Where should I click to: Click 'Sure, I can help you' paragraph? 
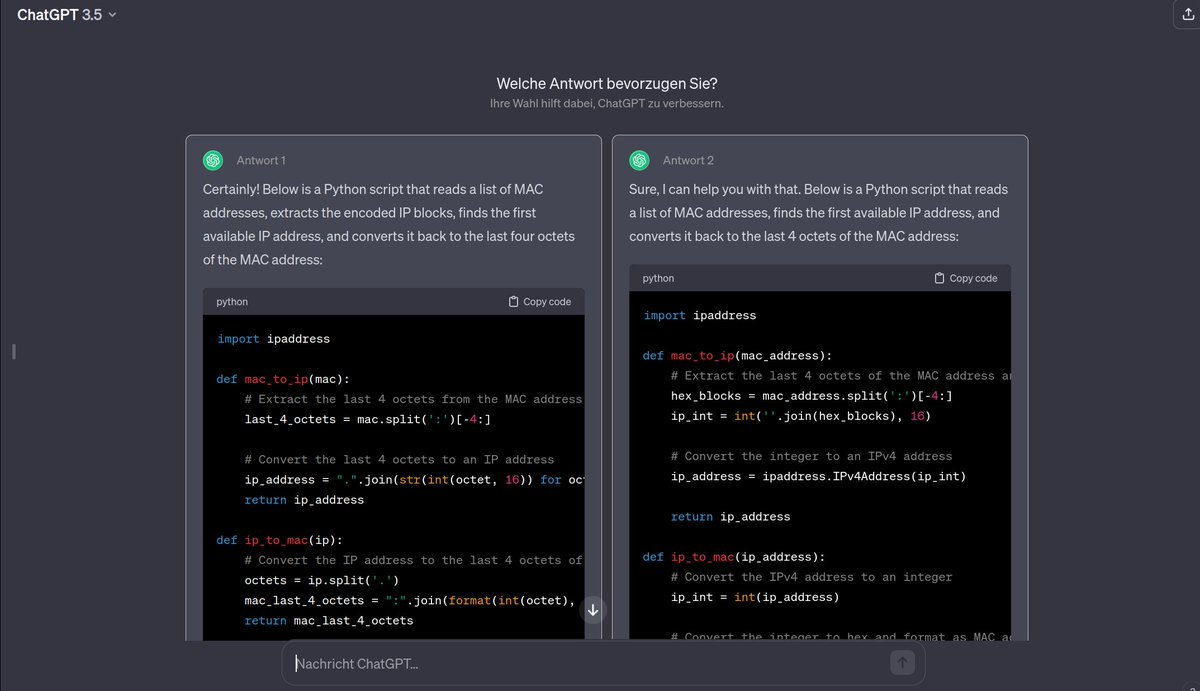[x=819, y=213]
